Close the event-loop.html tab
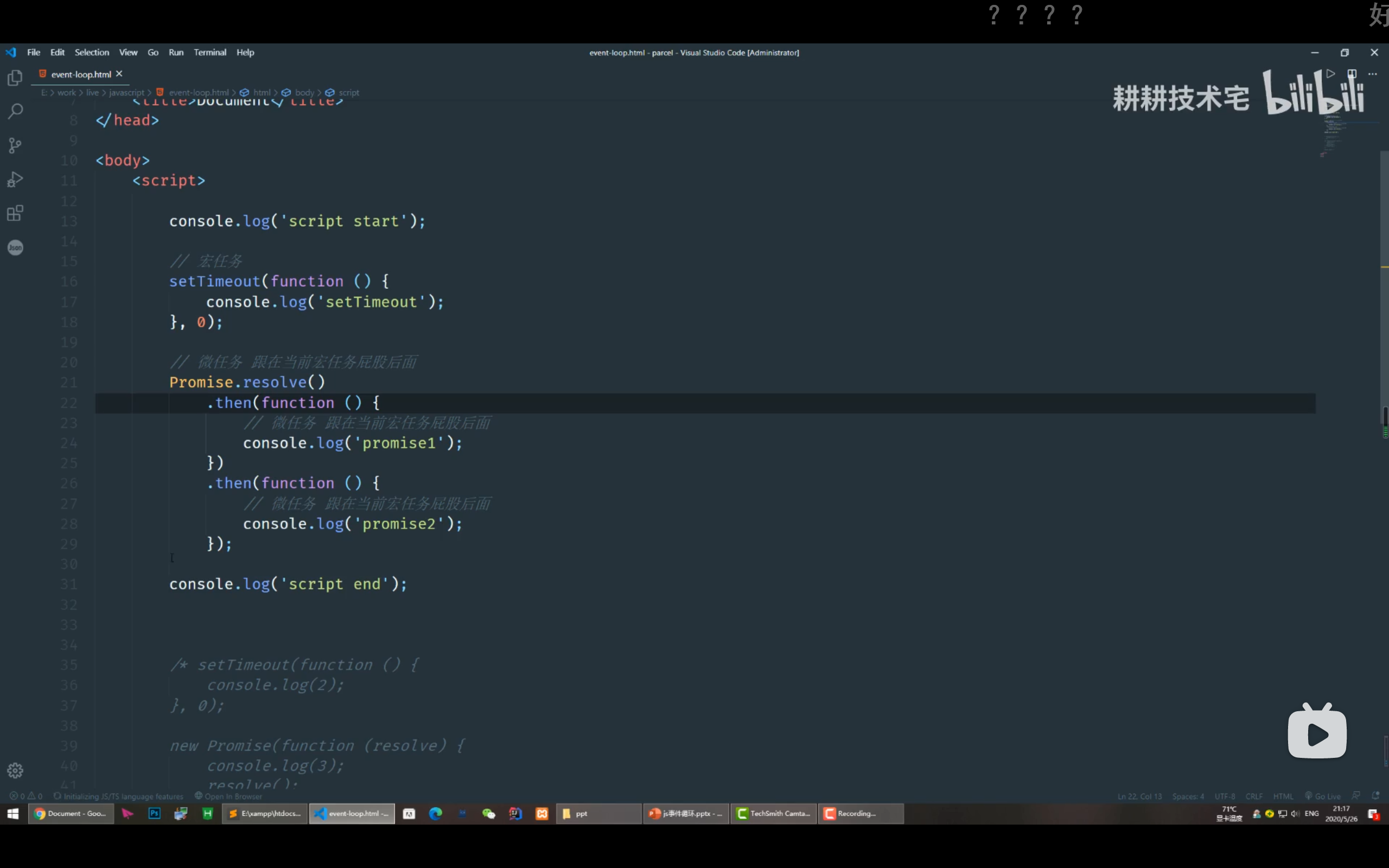The image size is (1389, 868). coord(119,74)
